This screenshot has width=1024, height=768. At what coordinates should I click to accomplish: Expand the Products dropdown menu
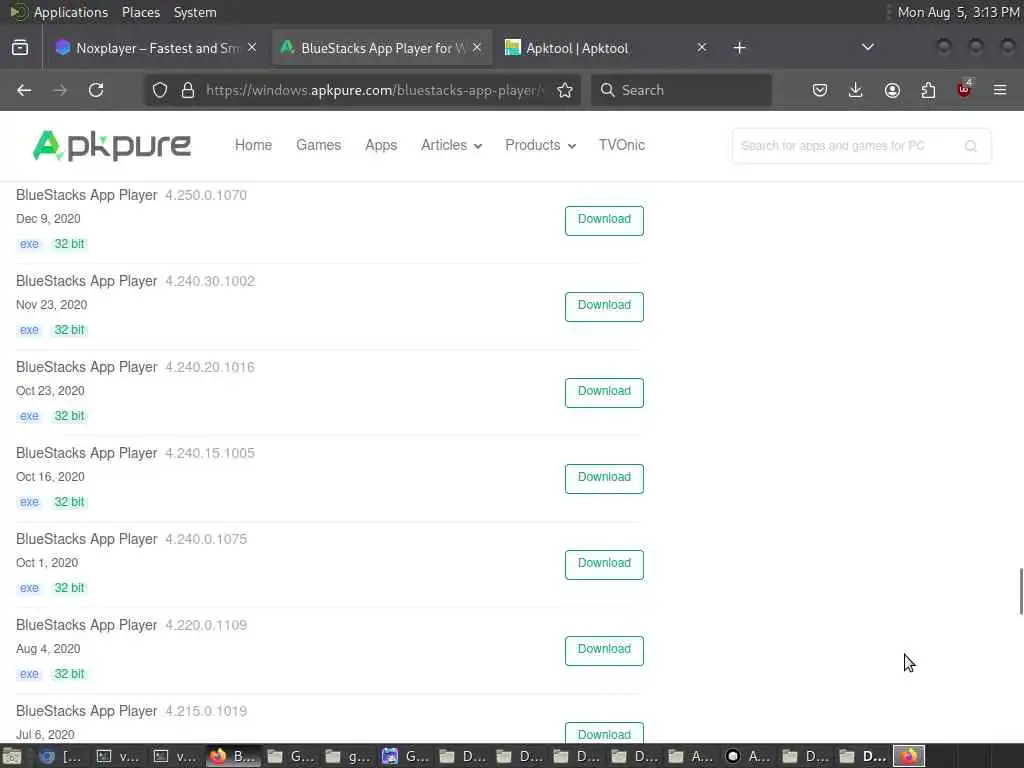click(x=541, y=145)
